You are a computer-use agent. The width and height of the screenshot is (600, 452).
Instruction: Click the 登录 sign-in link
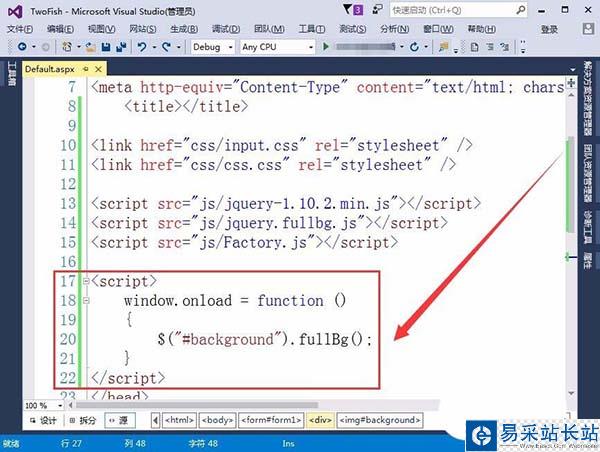click(549, 29)
